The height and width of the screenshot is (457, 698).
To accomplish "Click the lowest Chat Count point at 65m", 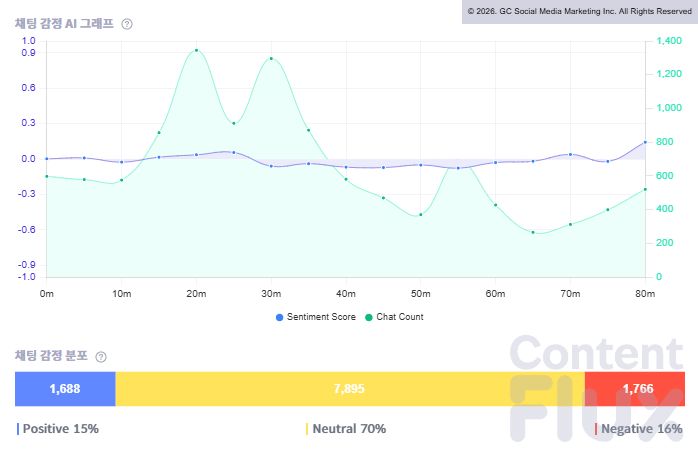I will (x=533, y=233).
